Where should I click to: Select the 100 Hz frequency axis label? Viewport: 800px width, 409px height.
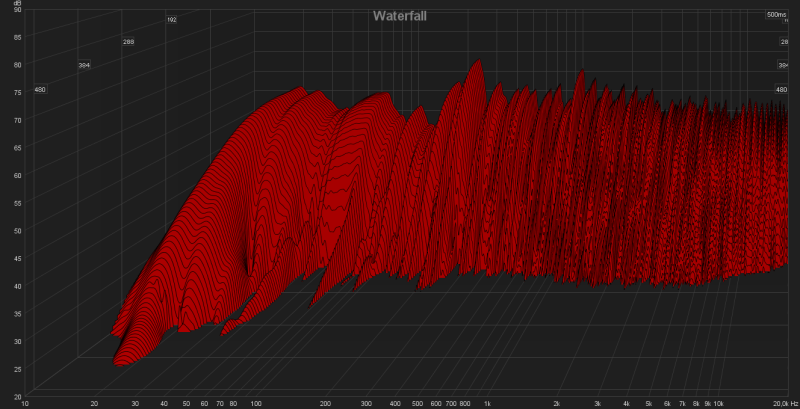tap(256, 404)
